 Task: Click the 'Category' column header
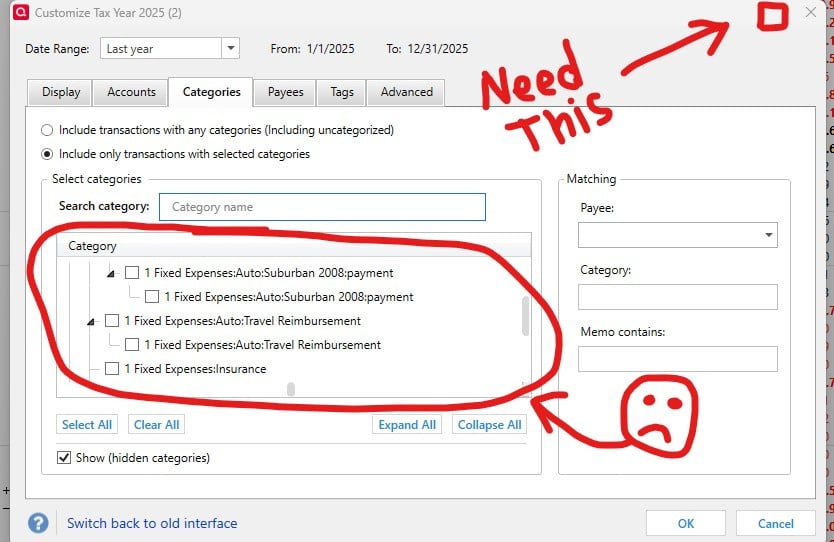click(x=294, y=246)
